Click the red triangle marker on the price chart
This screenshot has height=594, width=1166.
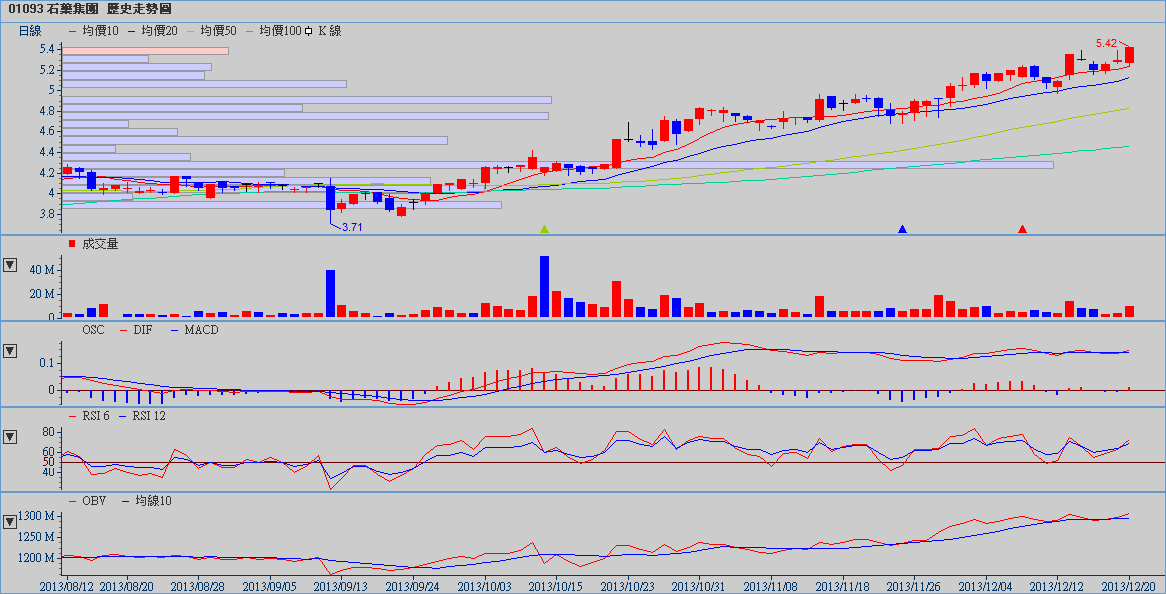1022,229
